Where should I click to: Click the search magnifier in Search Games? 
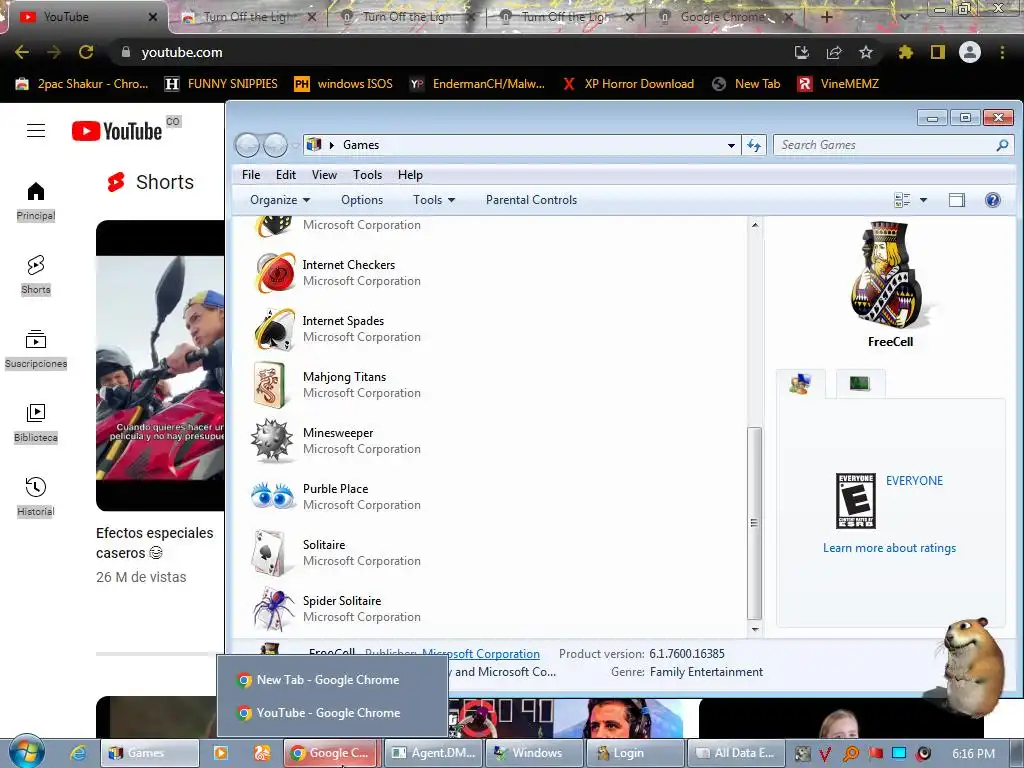[x=1002, y=145]
